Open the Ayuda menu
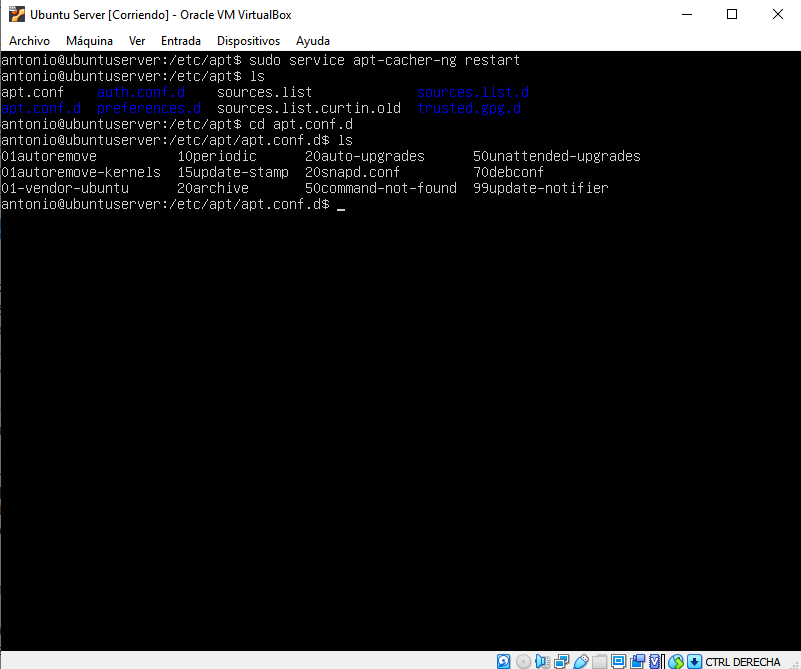 point(313,40)
